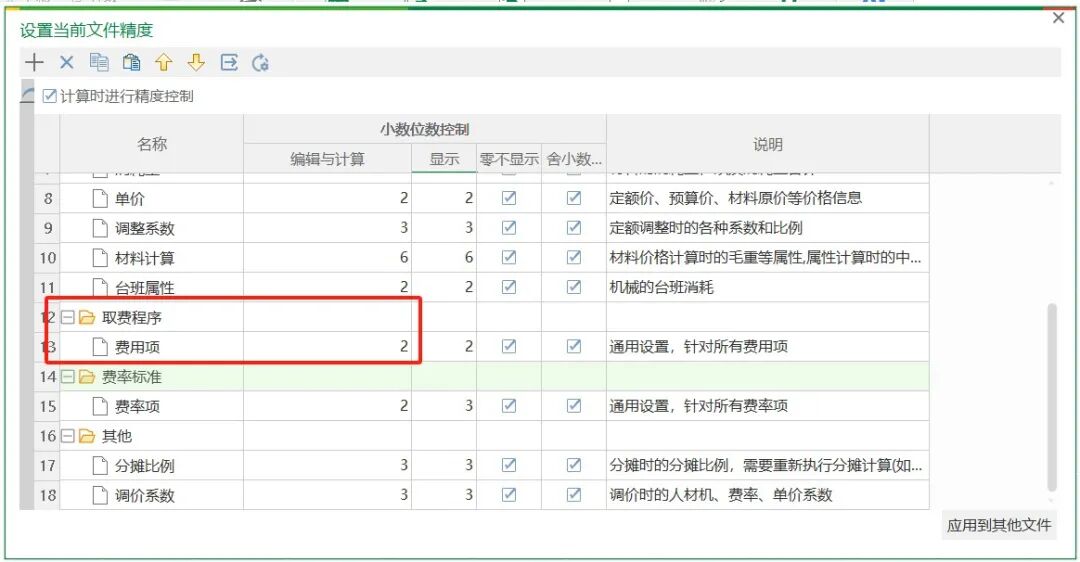Click the 说明 column header
This screenshot has height=562, width=1080.
pyautogui.click(x=767, y=144)
